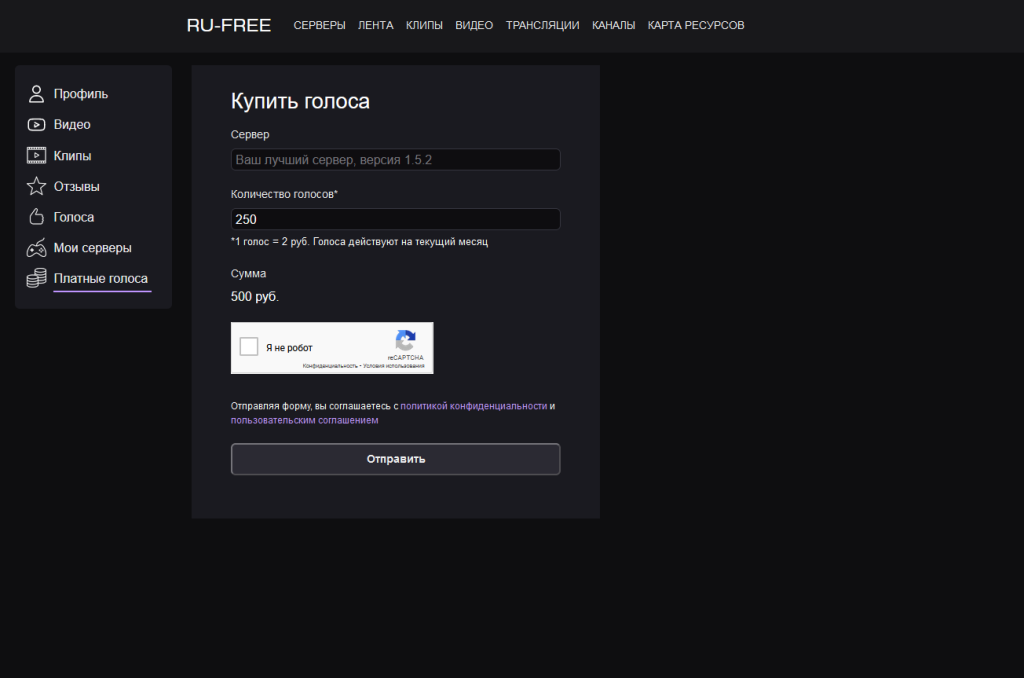The image size is (1024, 678).
Task: Select the Количество голосов input showing 250
Action: [x=395, y=218]
